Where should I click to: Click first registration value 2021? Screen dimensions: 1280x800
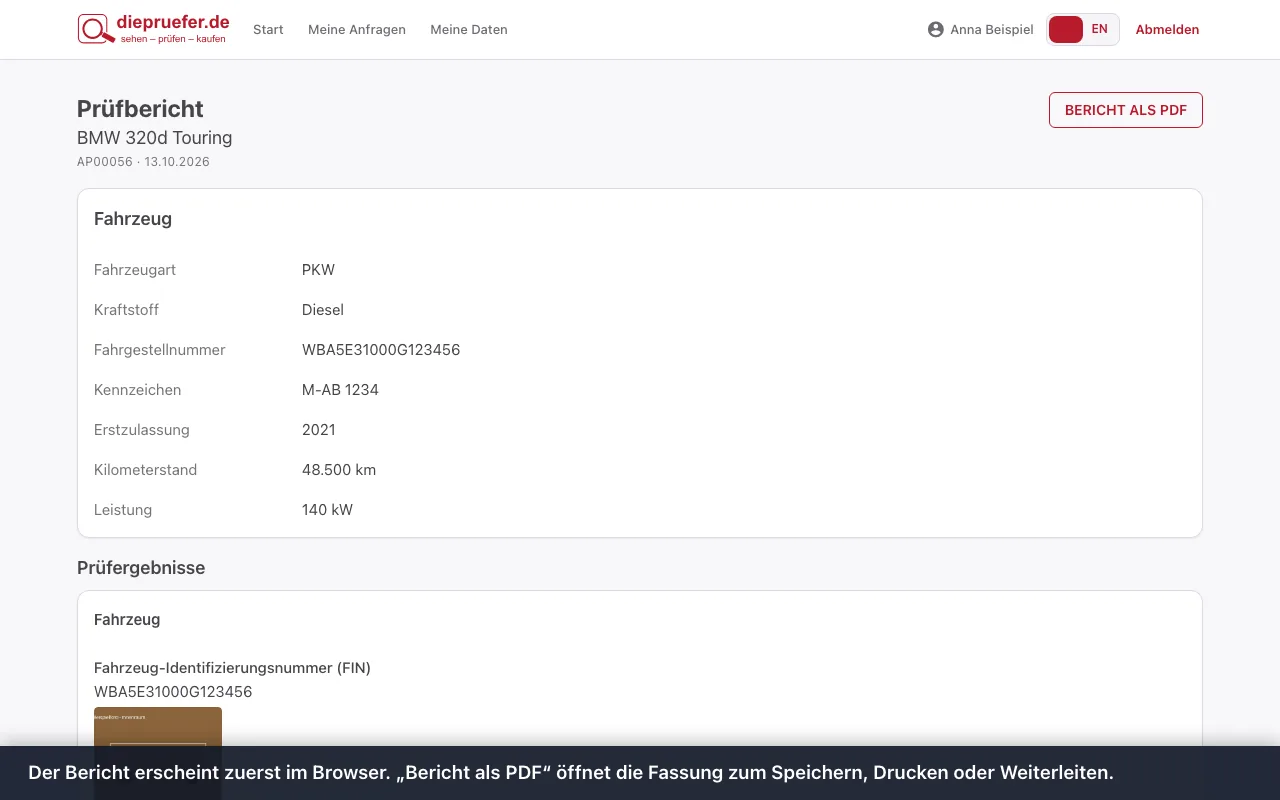tap(319, 430)
